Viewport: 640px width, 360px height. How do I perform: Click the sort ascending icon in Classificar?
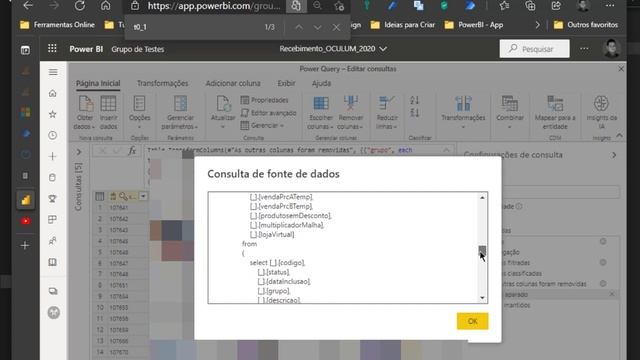414,100
